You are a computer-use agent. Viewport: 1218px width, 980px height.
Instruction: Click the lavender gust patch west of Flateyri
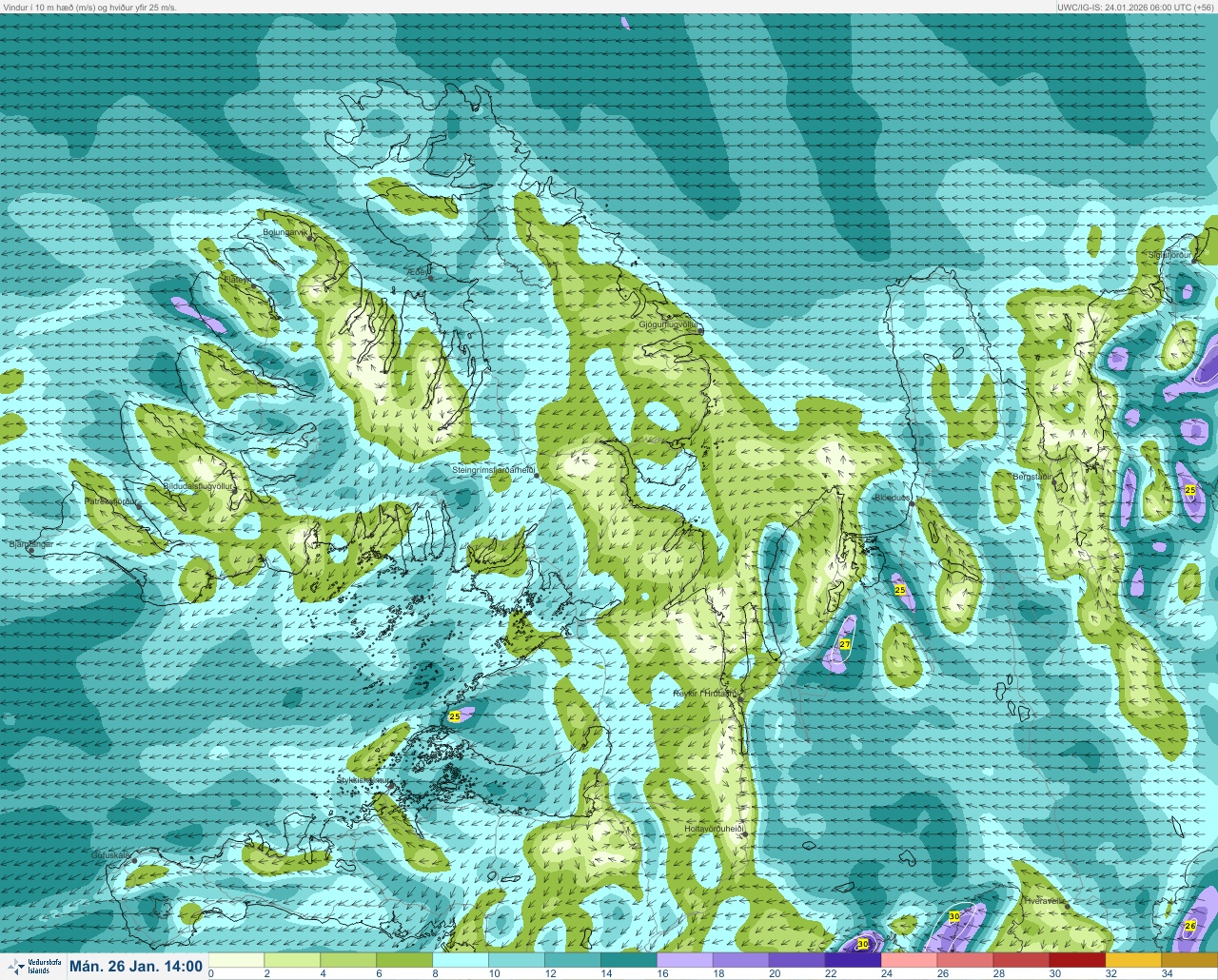pos(199,315)
